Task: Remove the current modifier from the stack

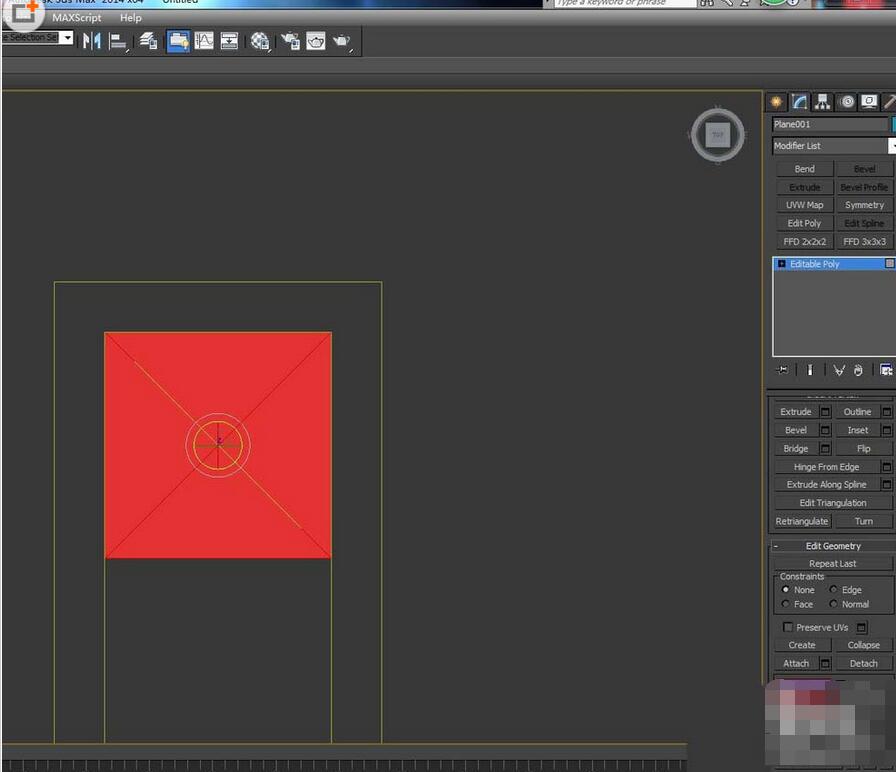Action: (859, 370)
